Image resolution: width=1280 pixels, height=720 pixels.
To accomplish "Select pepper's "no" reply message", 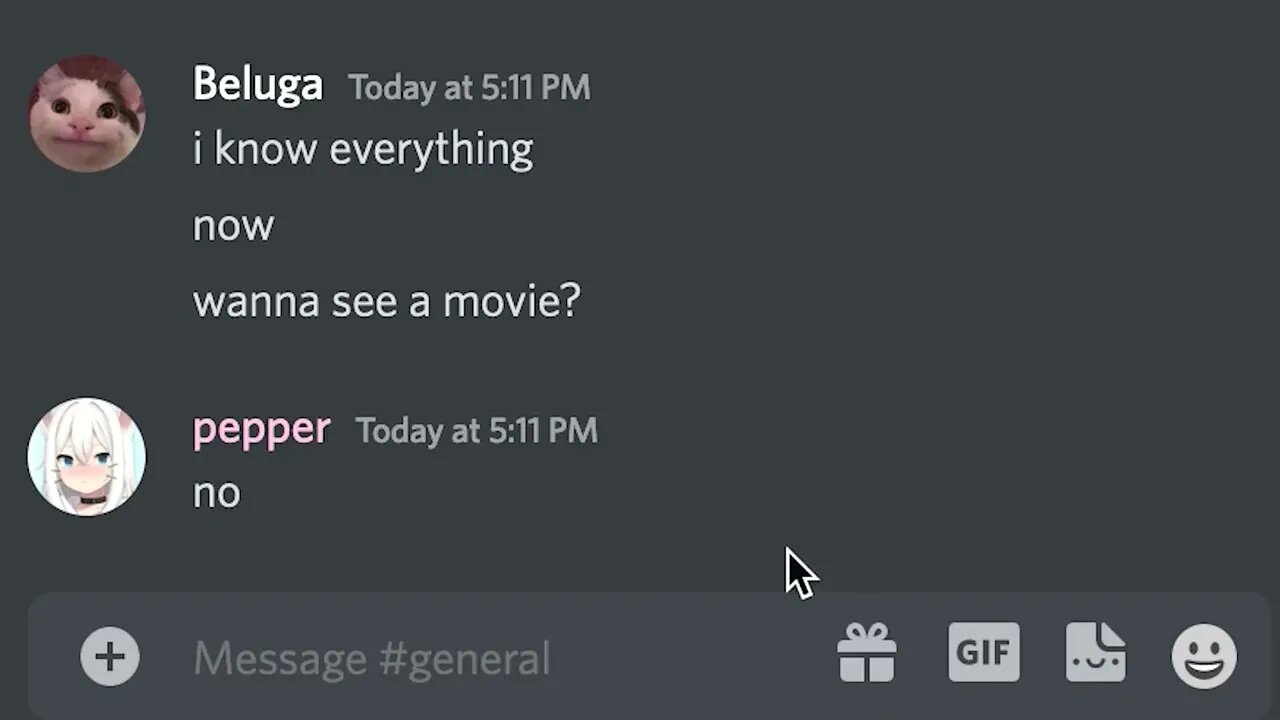I will [217, 493].
